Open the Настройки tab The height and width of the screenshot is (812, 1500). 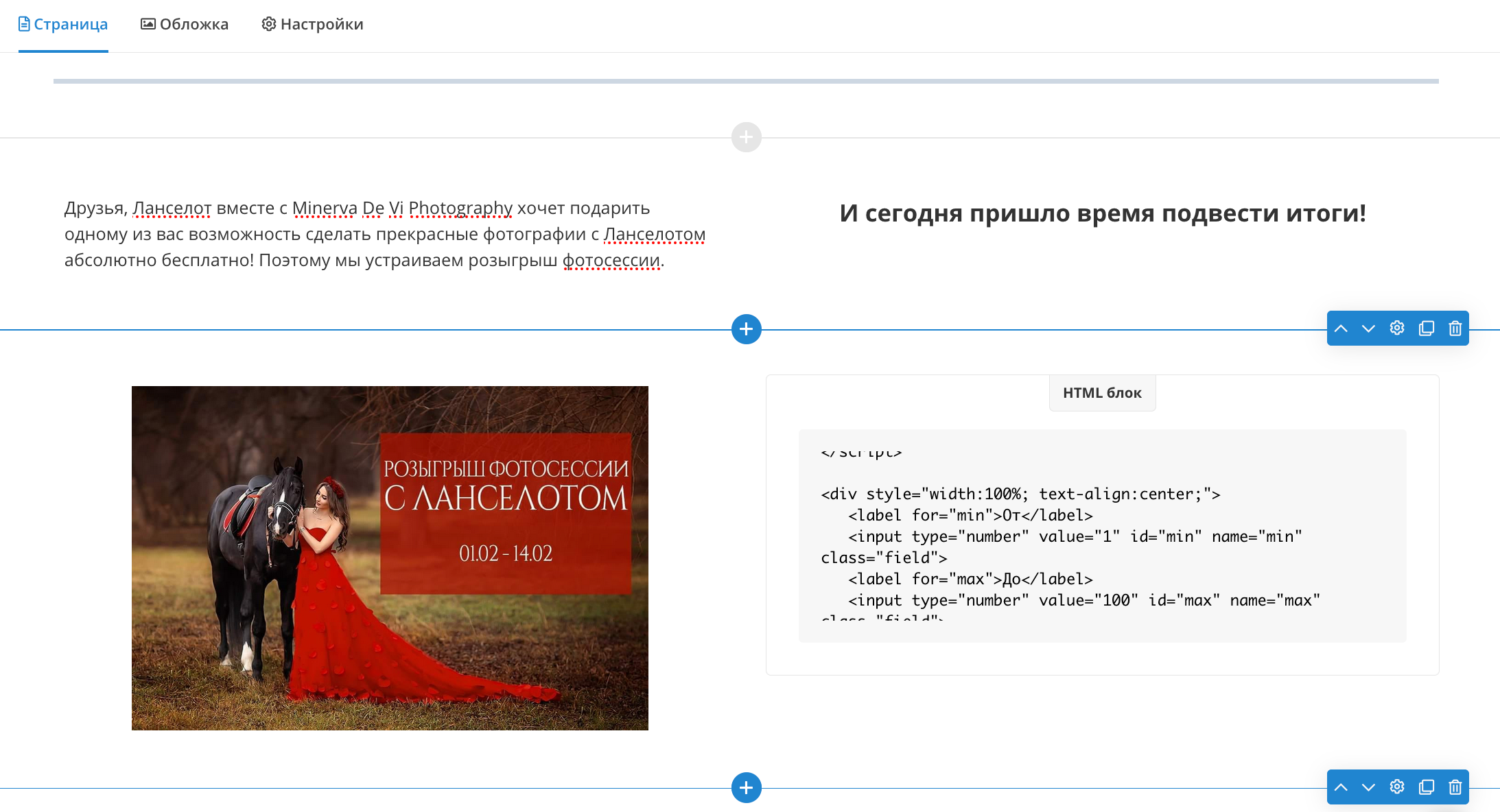click(312, 25)
